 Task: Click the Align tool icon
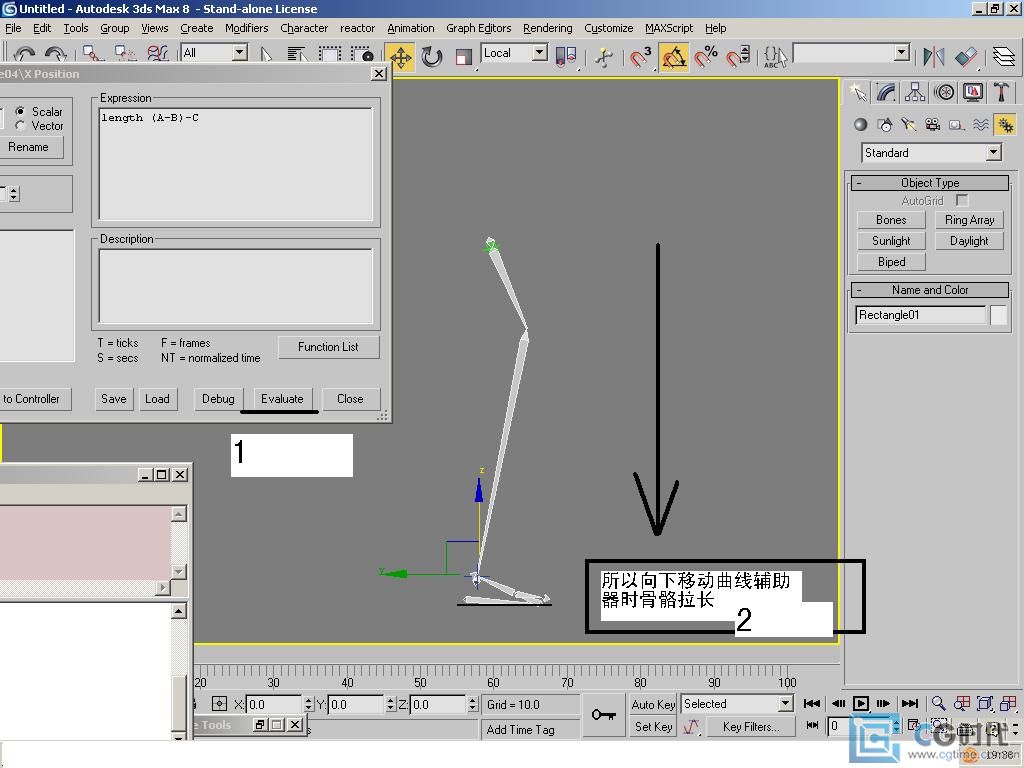966,56
